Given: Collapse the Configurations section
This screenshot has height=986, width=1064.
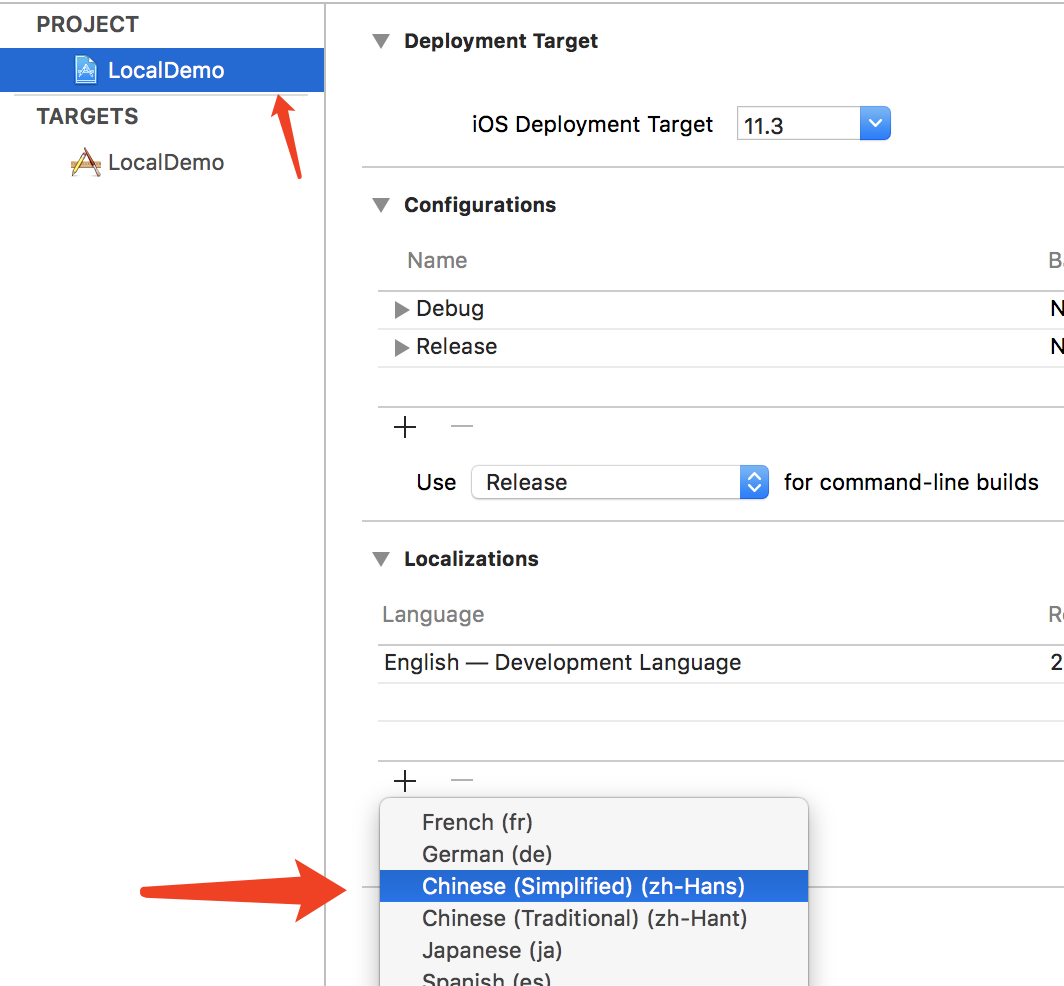Looking at the screenshot, I should 381,205.
